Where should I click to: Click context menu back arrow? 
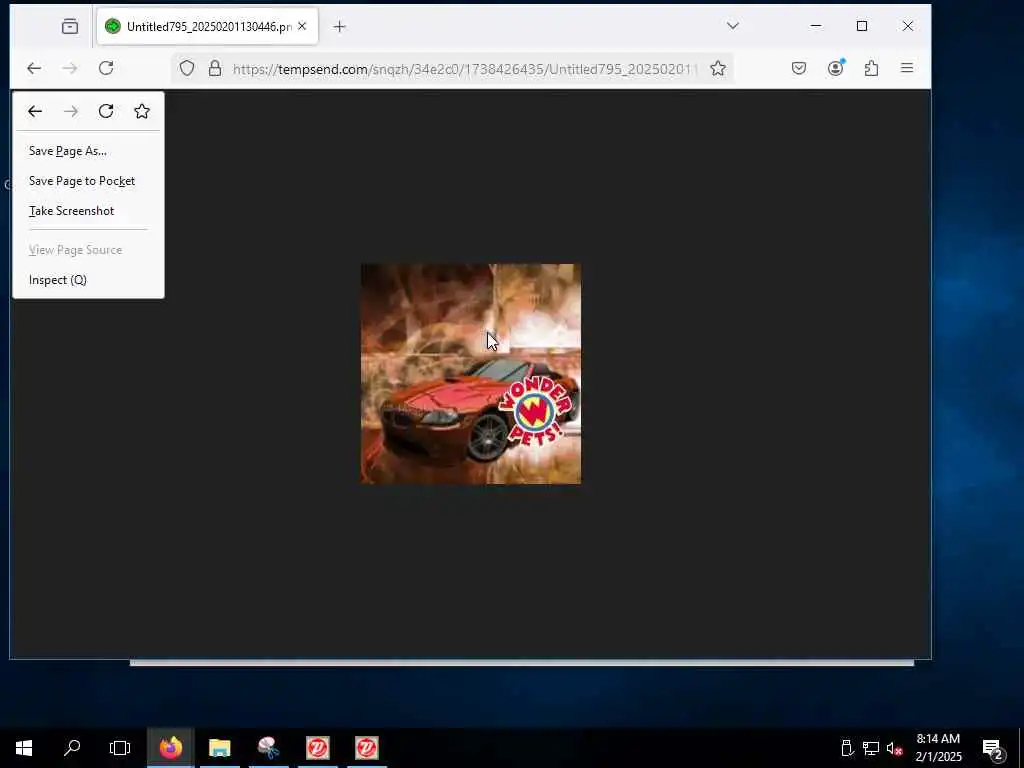tap(35, 111)
